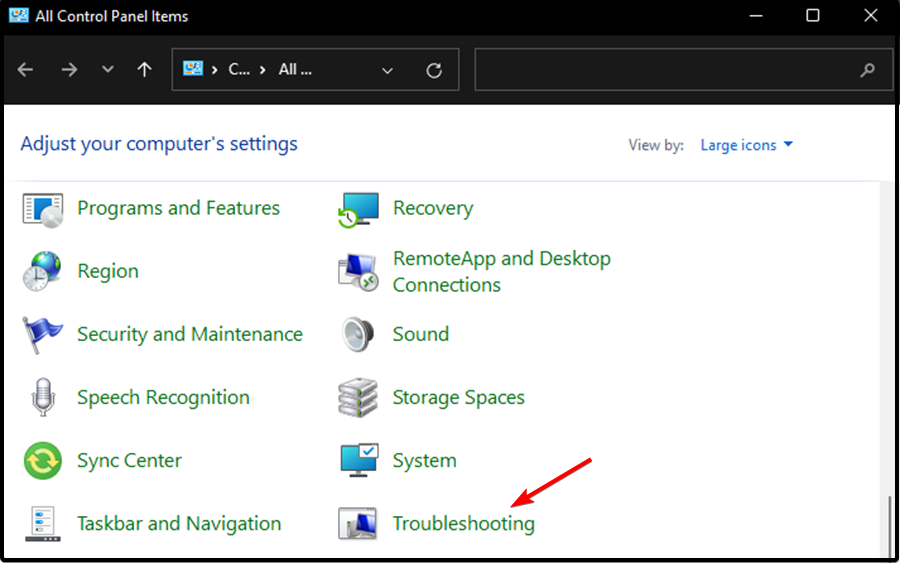
Task: Click the Back navigation arrow
Action: [26, 70]
